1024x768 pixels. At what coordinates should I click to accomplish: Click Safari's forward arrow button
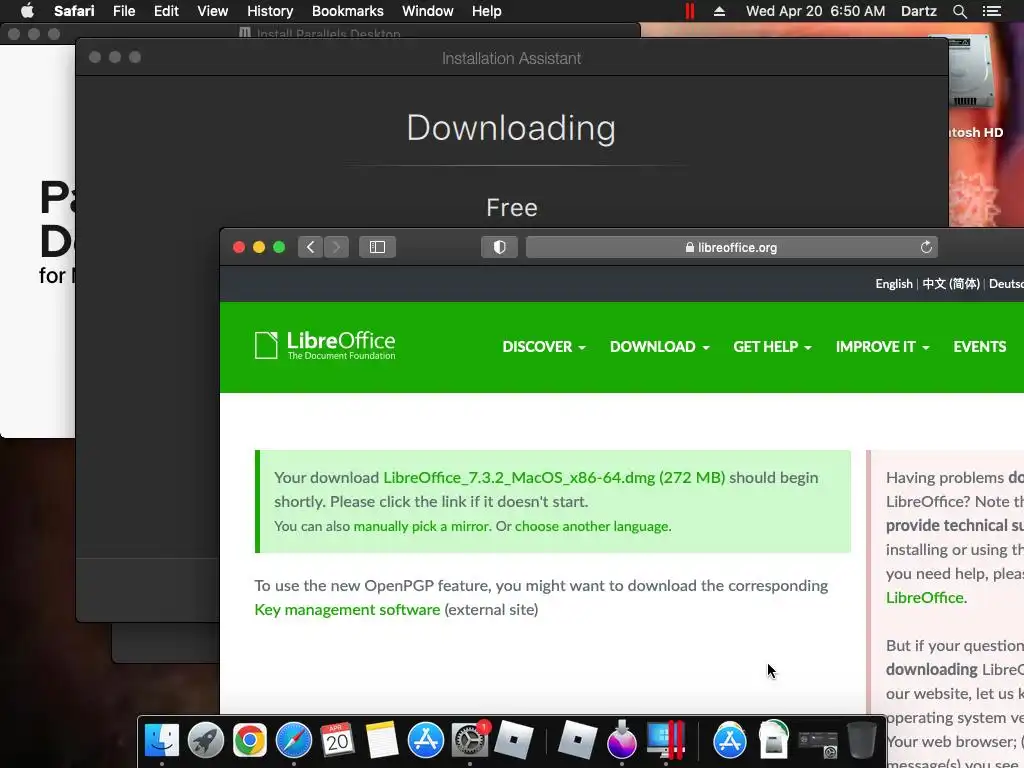[336, 247]
